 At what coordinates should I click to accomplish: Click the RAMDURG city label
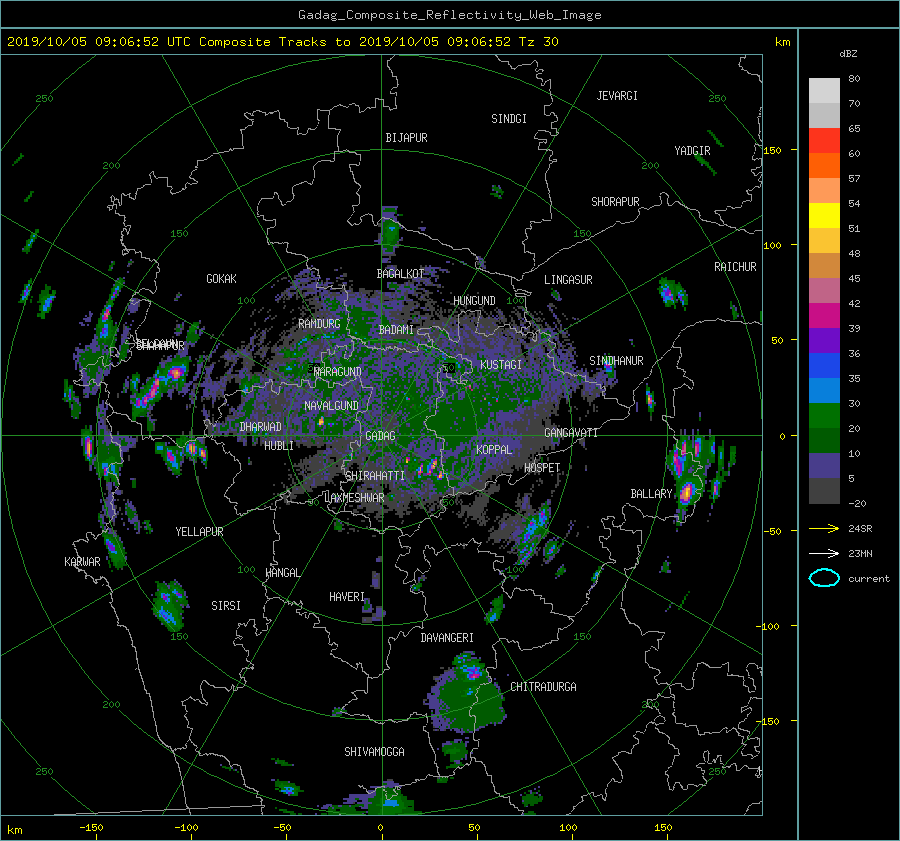point(319,324)
